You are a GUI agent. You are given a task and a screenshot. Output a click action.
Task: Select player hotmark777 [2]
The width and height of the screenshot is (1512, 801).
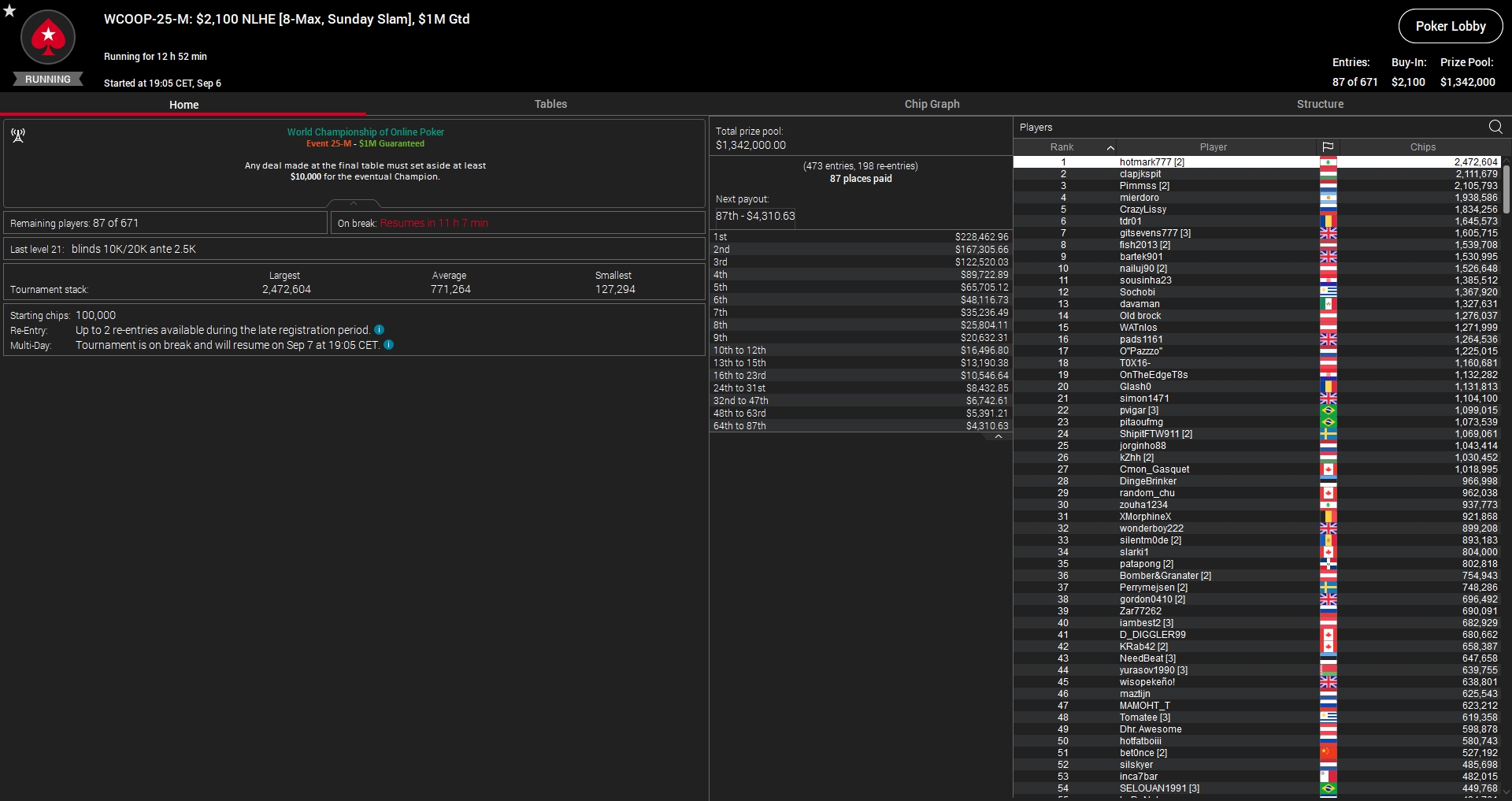coord(1257,162)
